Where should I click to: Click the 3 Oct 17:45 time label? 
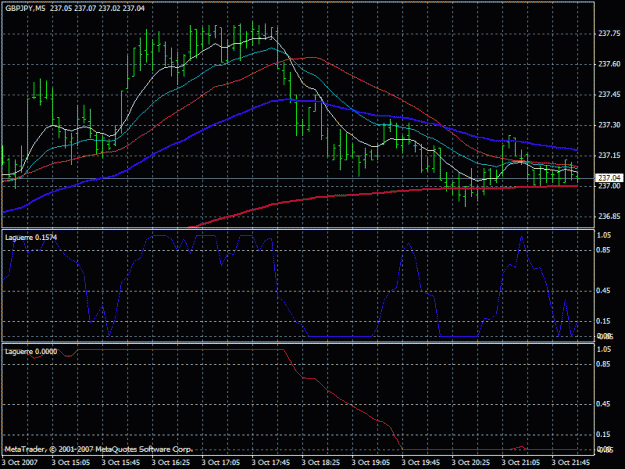pyautogui.click(x=271, y=463)
